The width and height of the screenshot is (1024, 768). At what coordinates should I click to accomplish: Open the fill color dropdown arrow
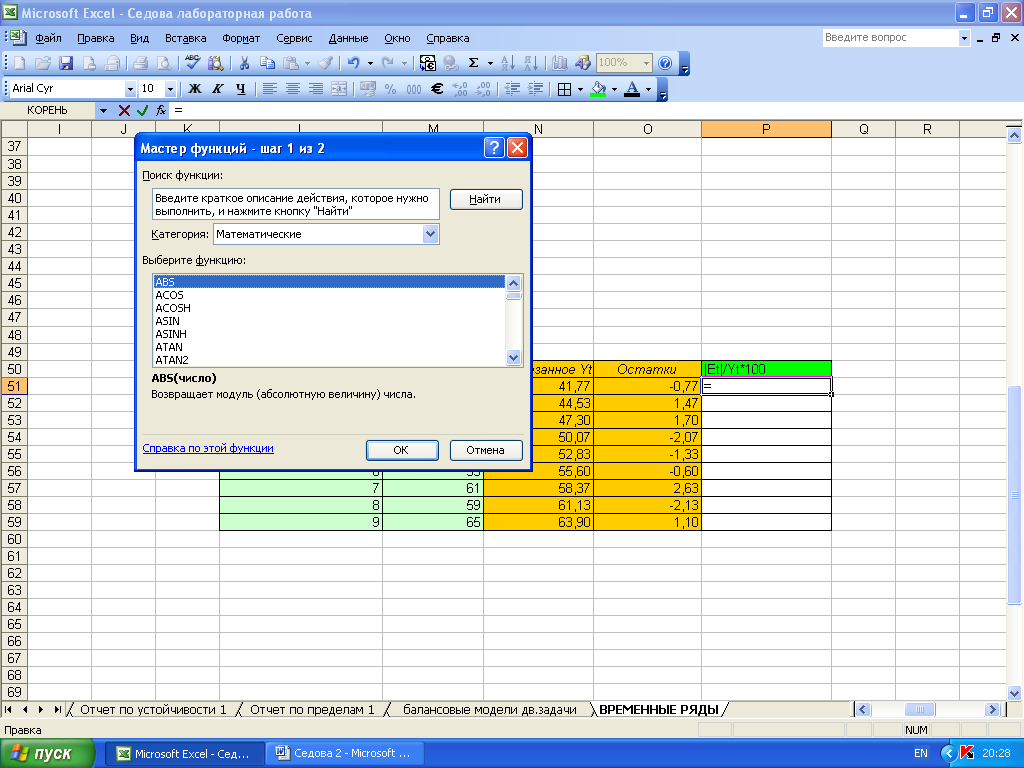(614, 89)
